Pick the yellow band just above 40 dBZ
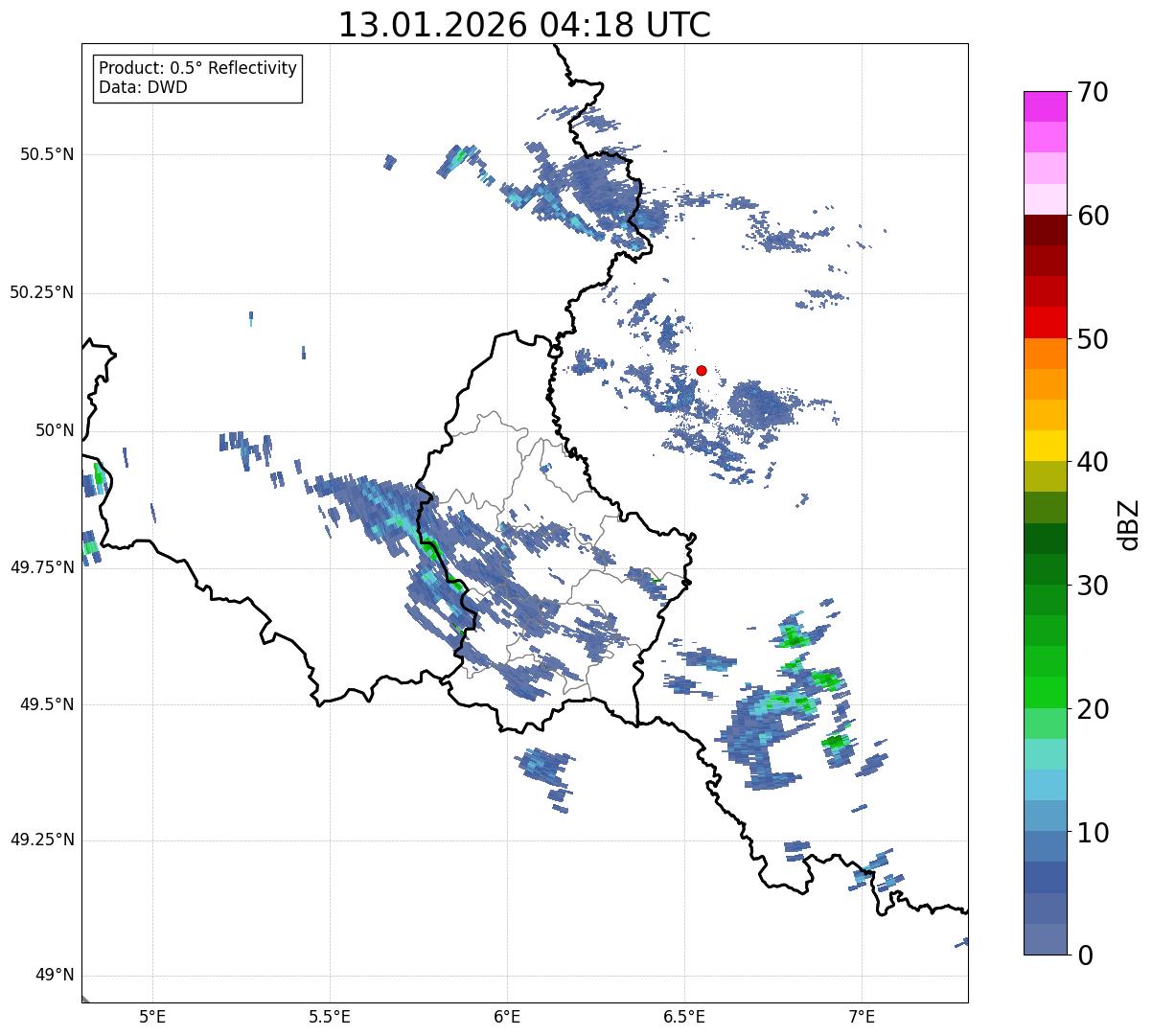Image resolution: width=1152 pixels, height=1036 pixels. [1045, 446]
